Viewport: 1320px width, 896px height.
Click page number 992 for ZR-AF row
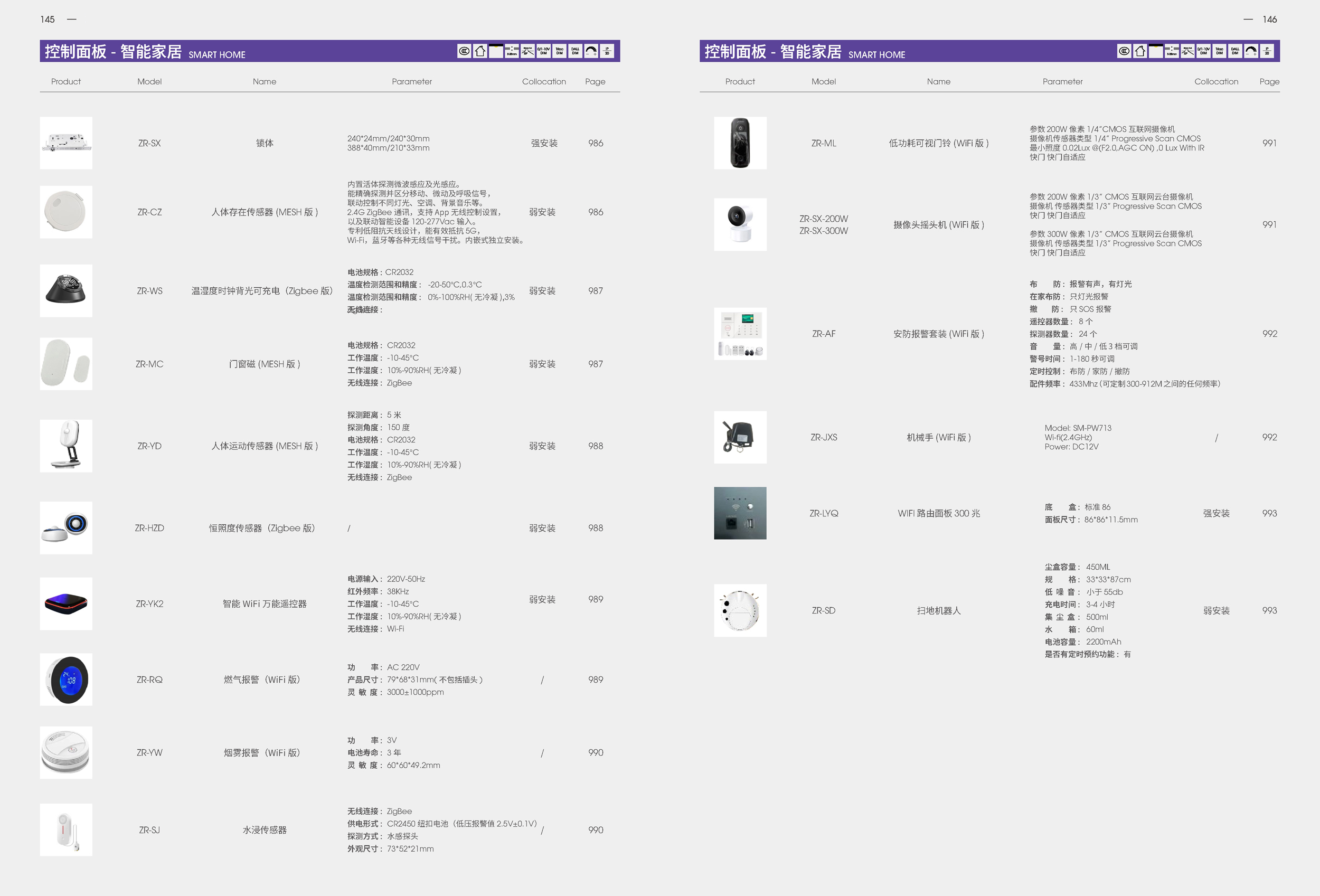[1269, 333]
